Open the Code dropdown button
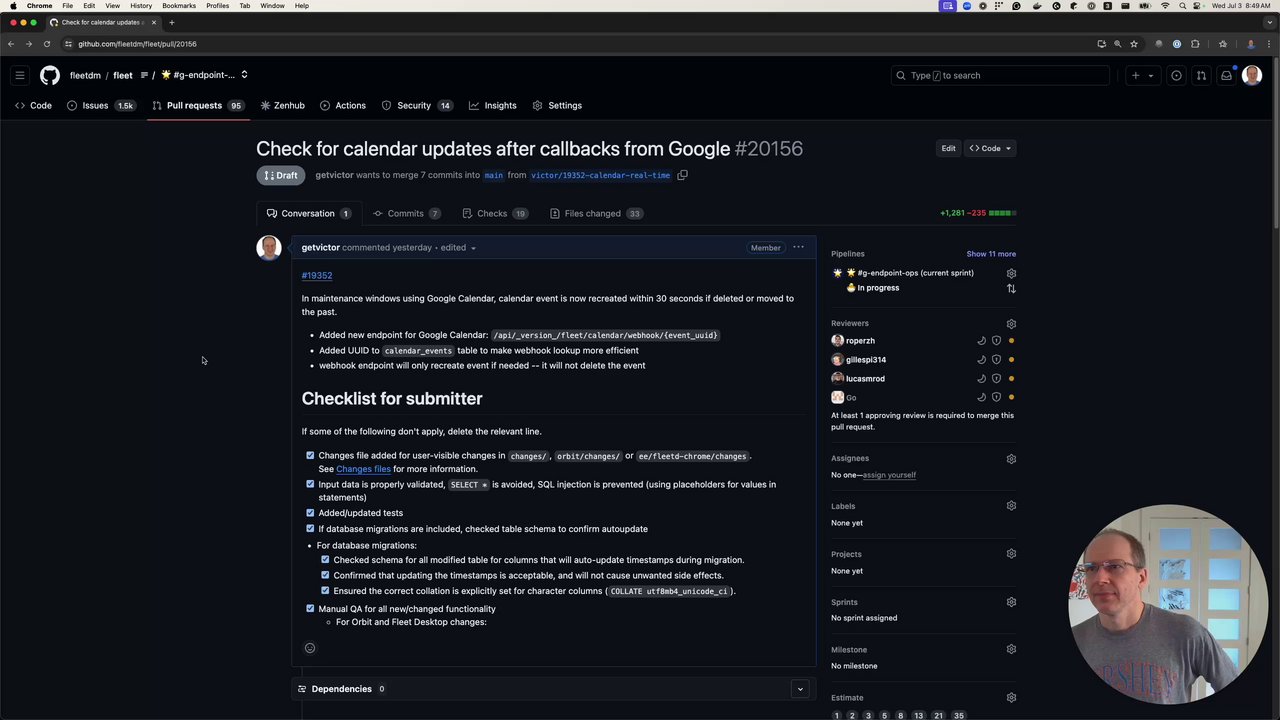Viewport: 1280px width, 720px height. tap(990, 148)
